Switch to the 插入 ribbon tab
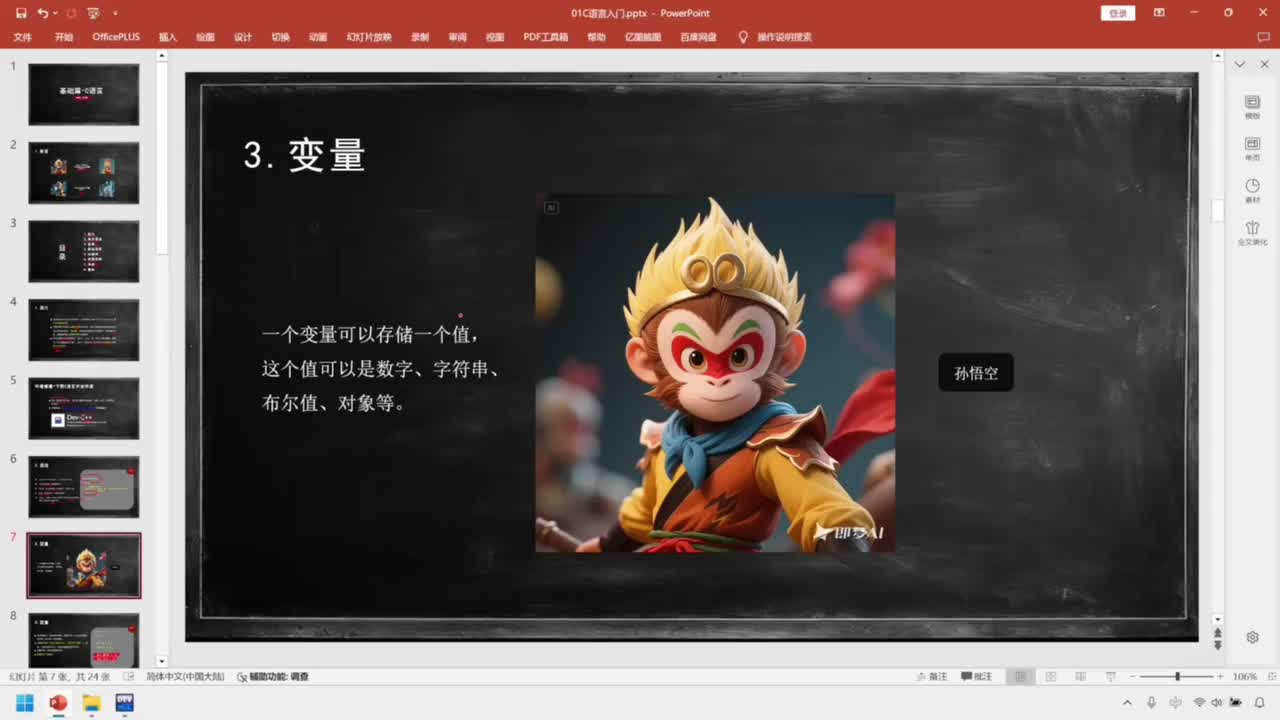 tap(168, 37)
